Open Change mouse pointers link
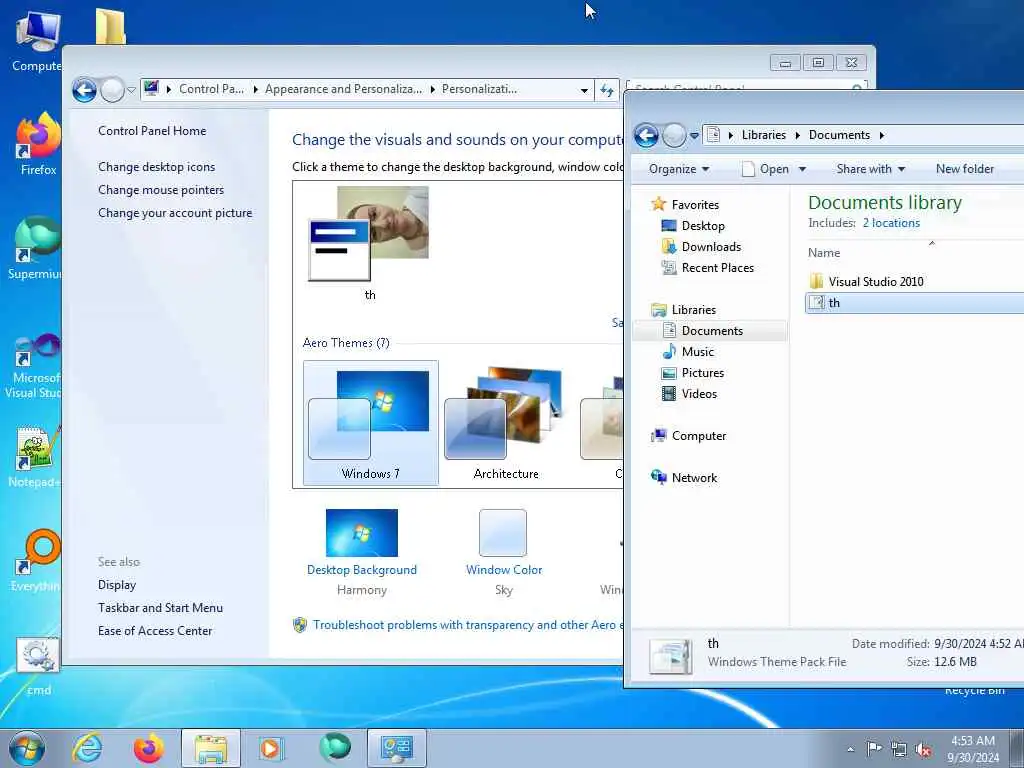Screen dimensions: 1024x768 pyautogui.click(x=161, y=189)
